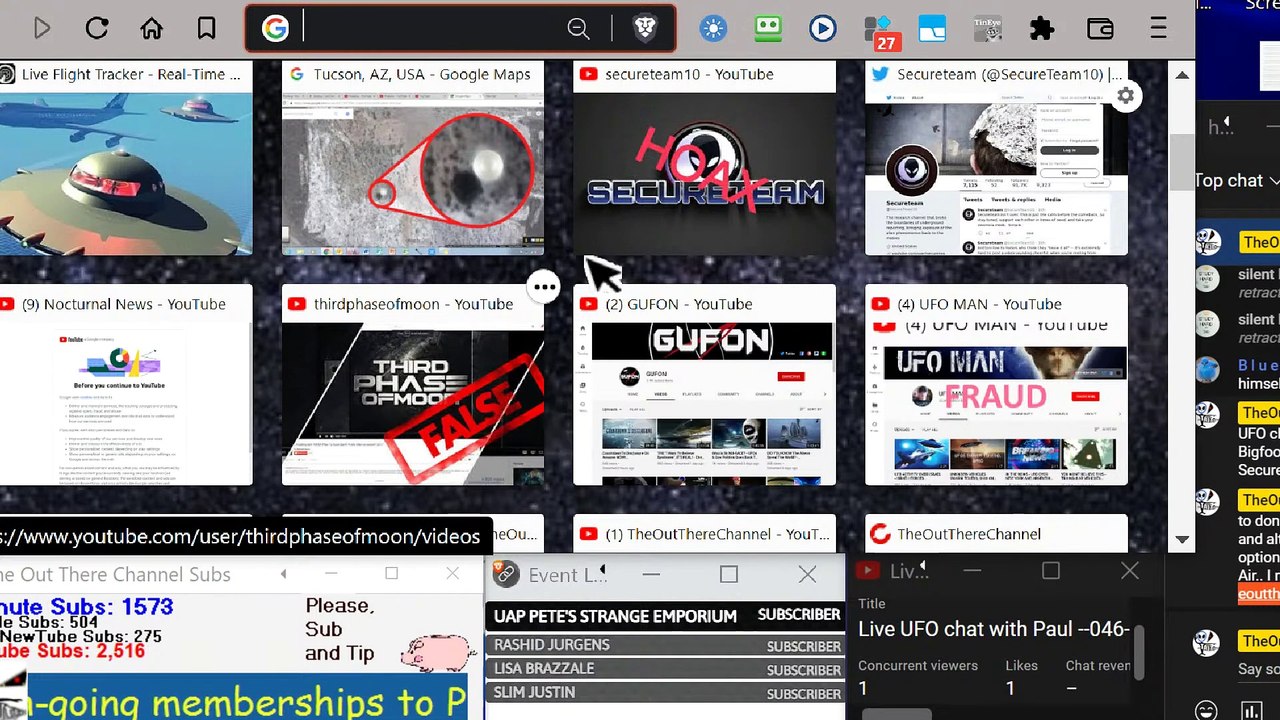The image size is (1280, 720).
Task: Click the browser forward arrow button
Action: [x=42, y=28]
